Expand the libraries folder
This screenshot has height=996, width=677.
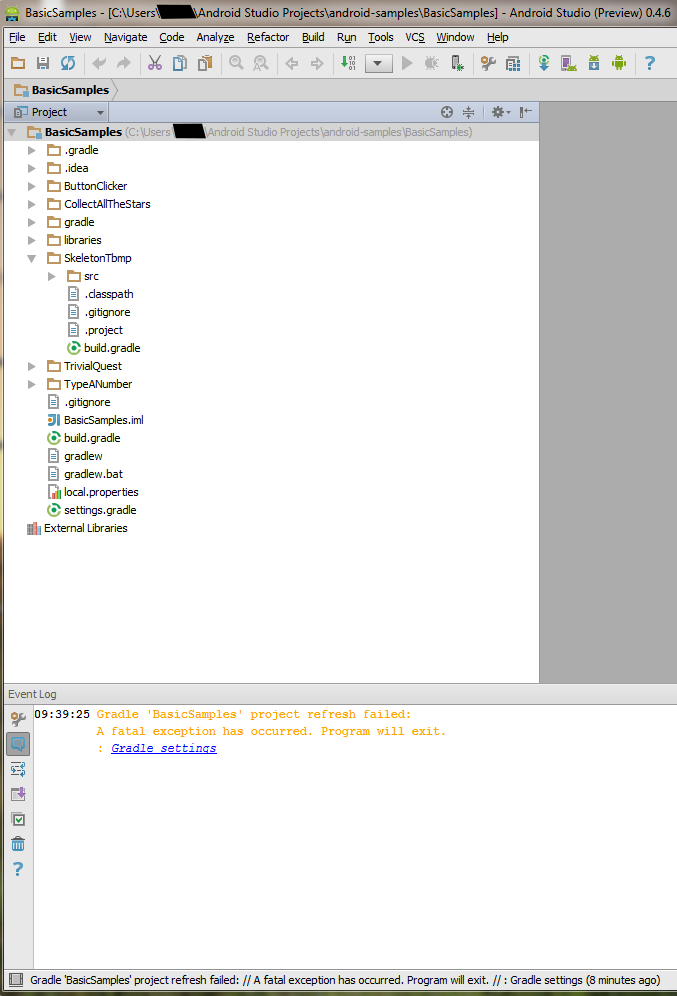32,240
